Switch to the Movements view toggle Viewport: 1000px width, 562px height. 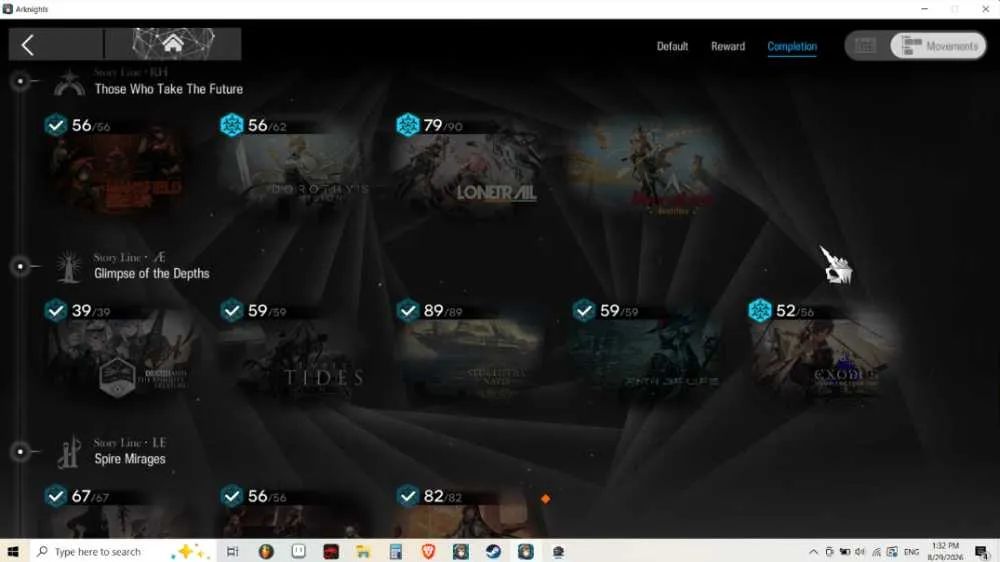pyautogui.click(x=939, y=46)
